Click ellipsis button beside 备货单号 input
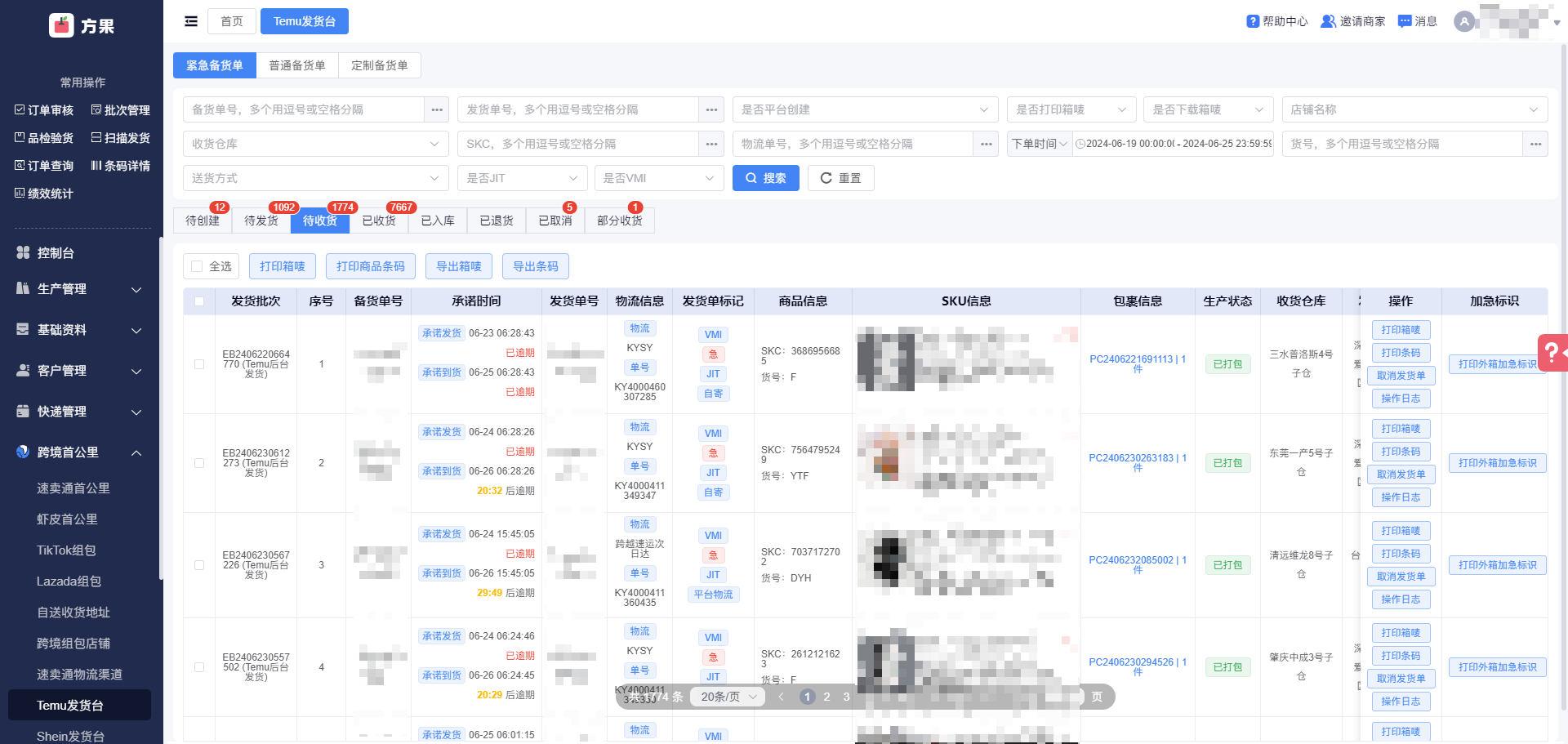 (x=437, y=109)
